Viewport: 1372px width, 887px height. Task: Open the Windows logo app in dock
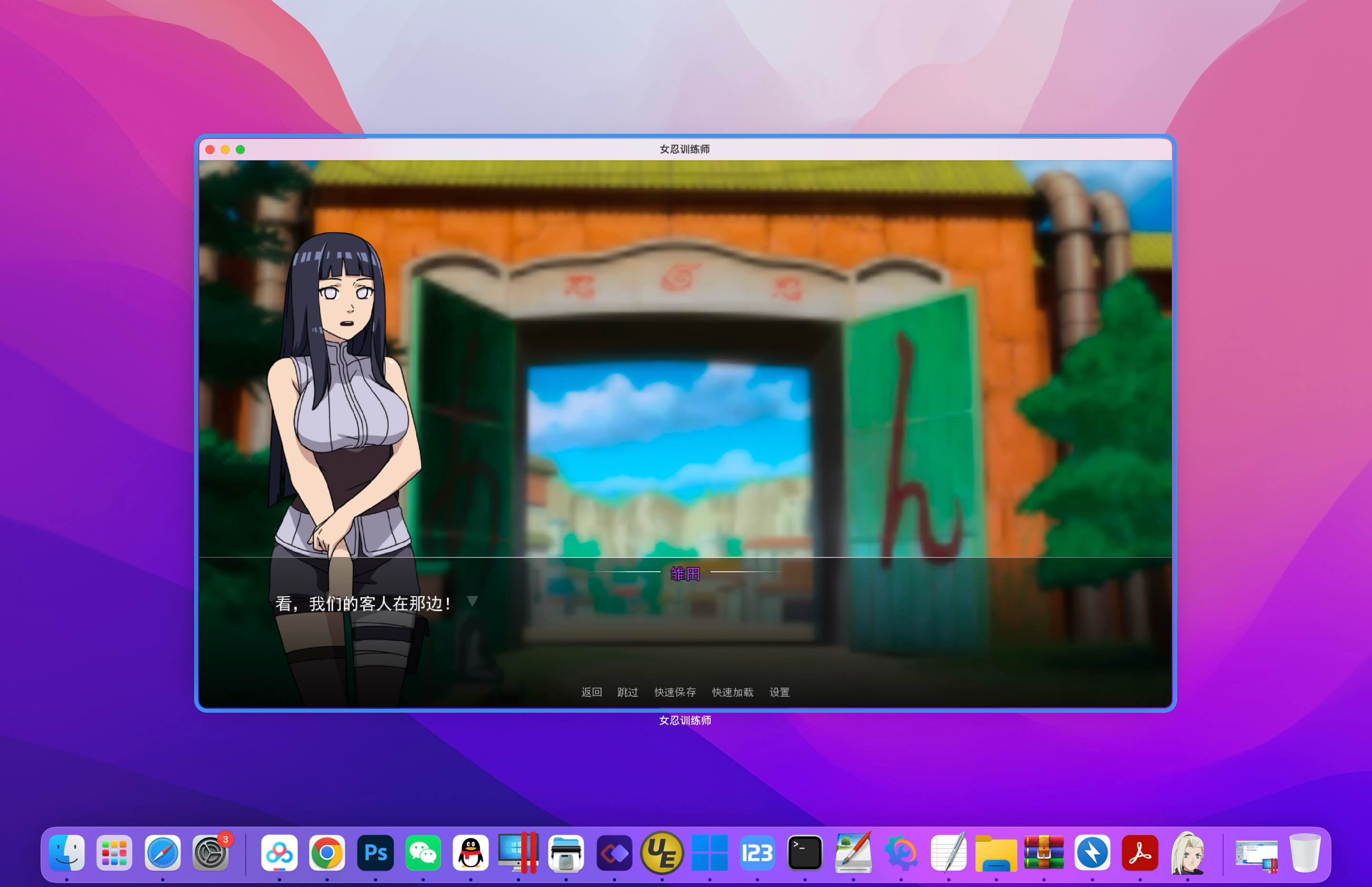710,852
